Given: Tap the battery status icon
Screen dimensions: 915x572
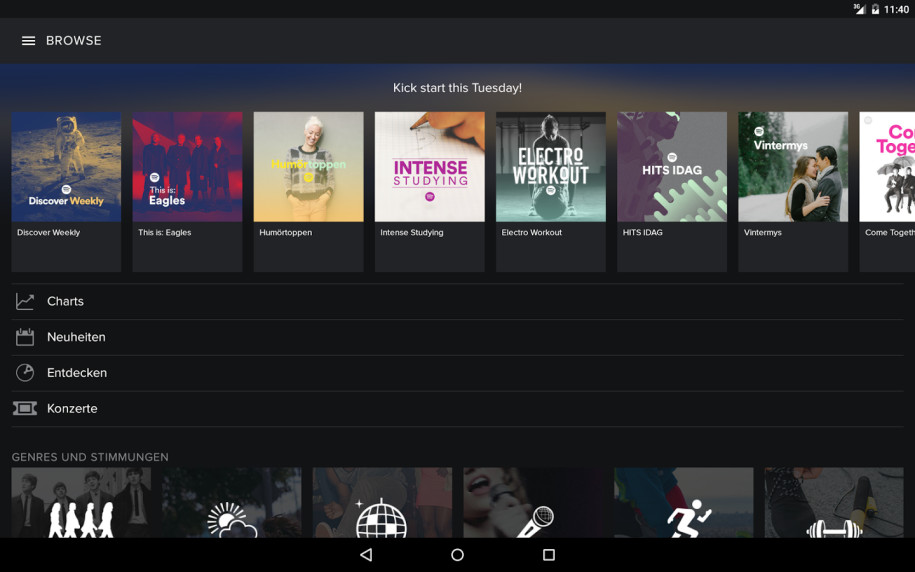Looking at the screenshot, I should point(875,9).
